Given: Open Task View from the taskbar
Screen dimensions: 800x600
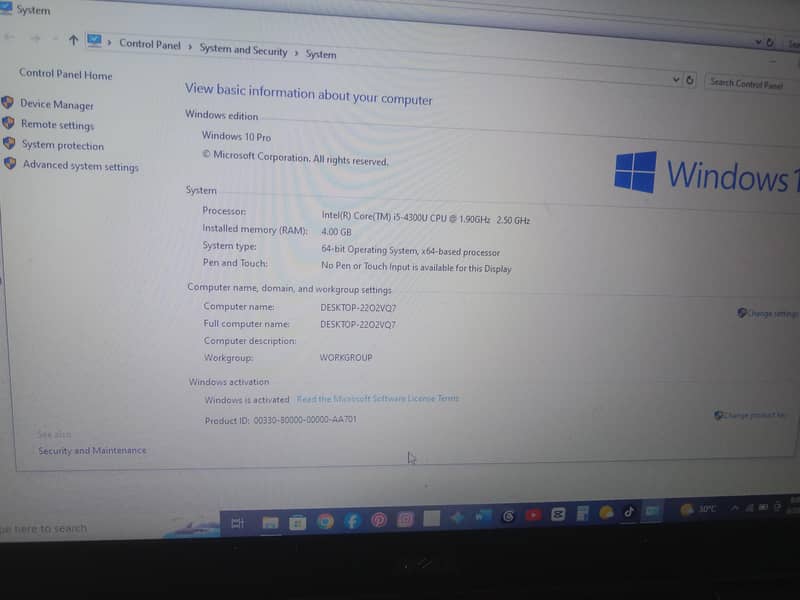Looking at the screenshot, I should tap(237, 523).
